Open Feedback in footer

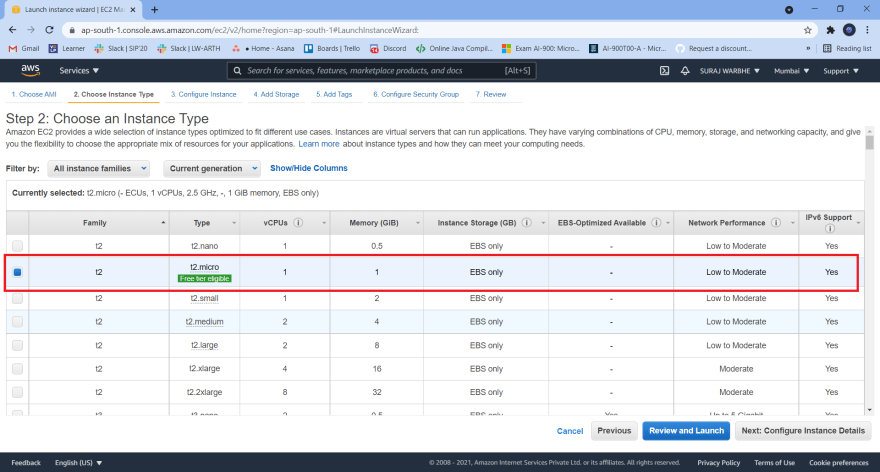[x=26, y=463]
